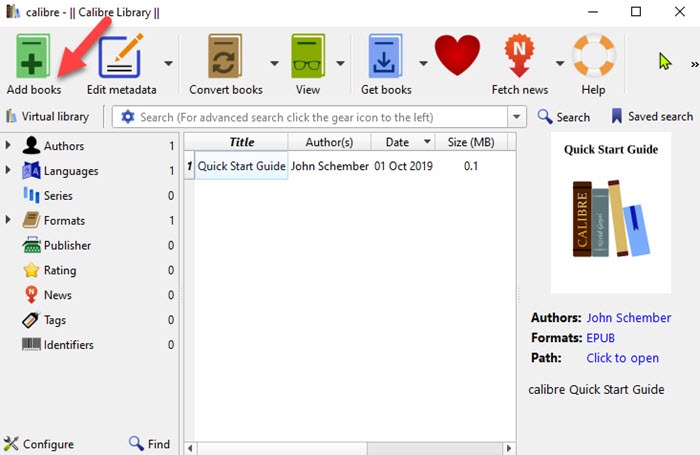The image size is (700, 455).
Task: Open Fetch news
Action: pos(520,64)
